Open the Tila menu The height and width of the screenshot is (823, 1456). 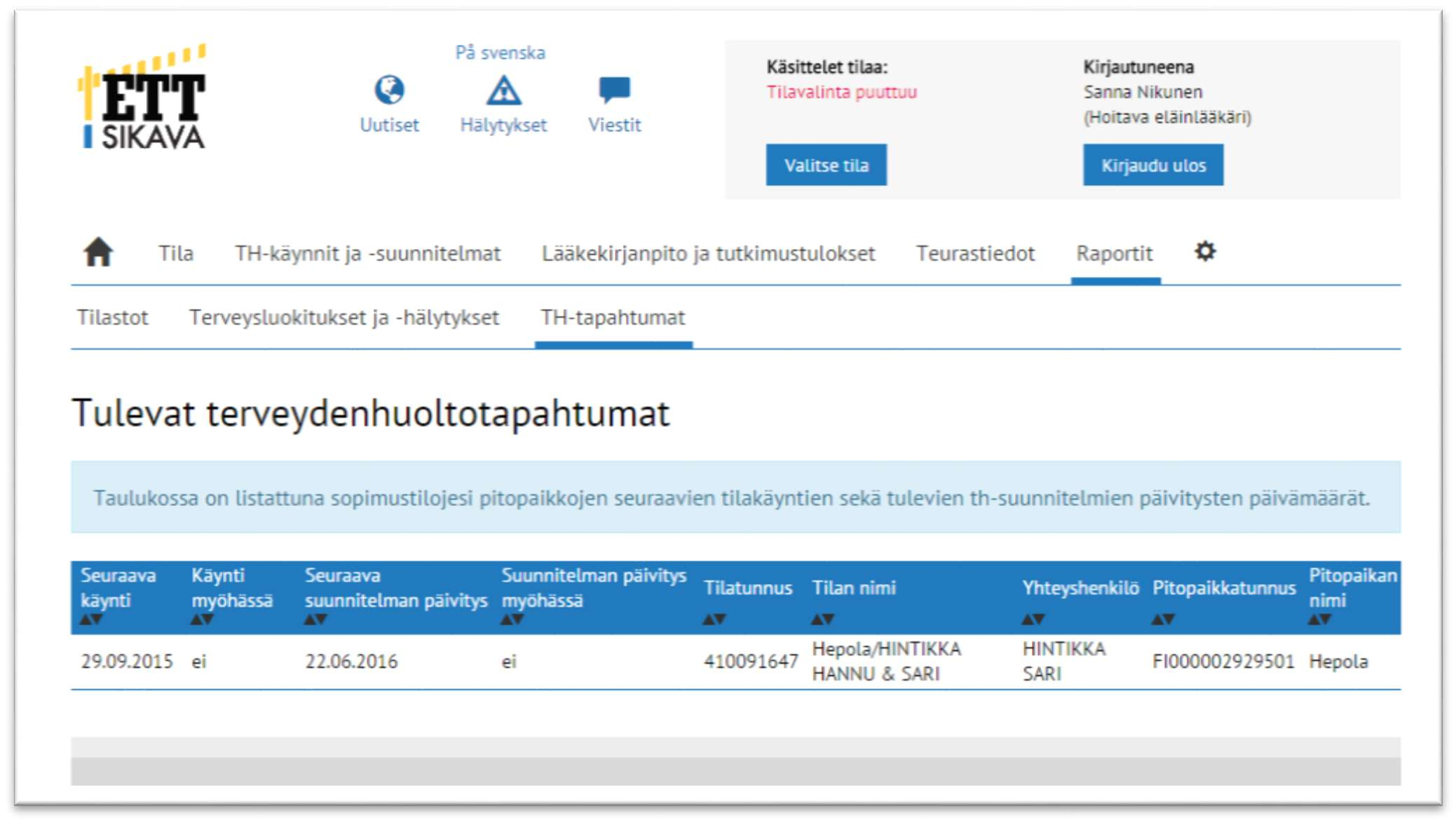click(x=175, y=253)
